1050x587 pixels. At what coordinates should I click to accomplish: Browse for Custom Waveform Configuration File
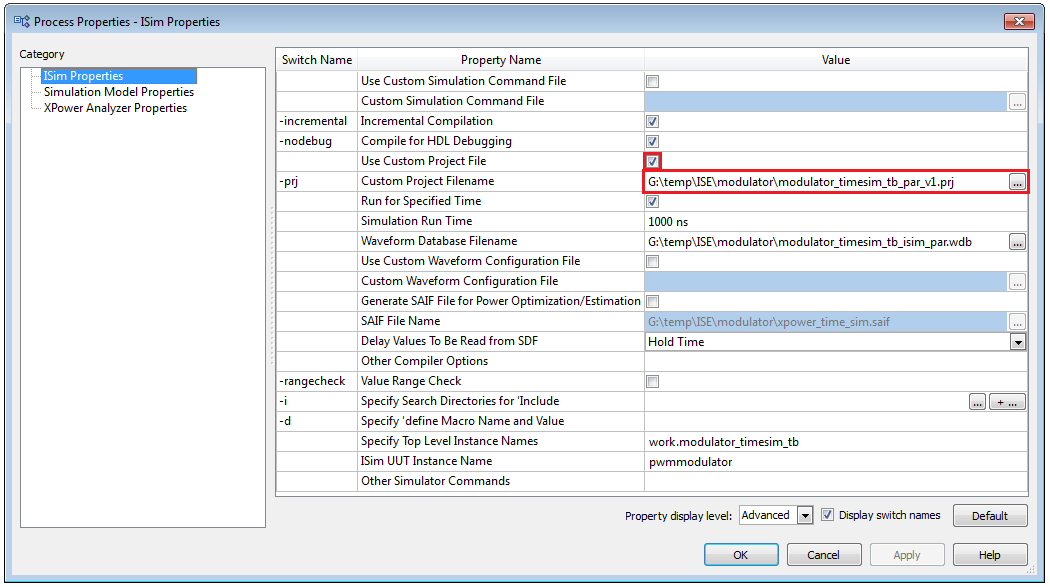point(1017,282)
